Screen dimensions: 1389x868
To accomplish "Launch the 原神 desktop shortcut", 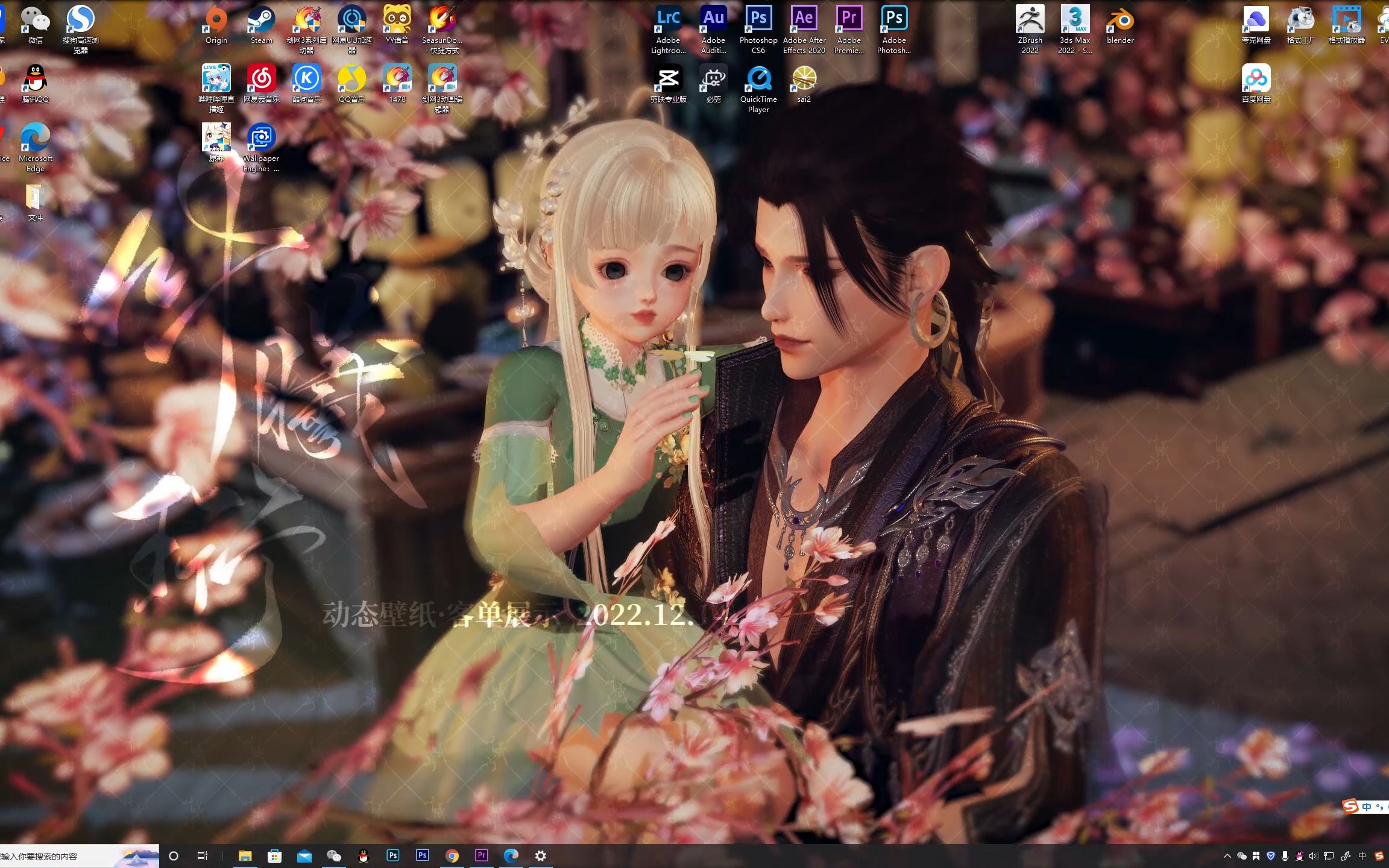I will pos(216,143).
